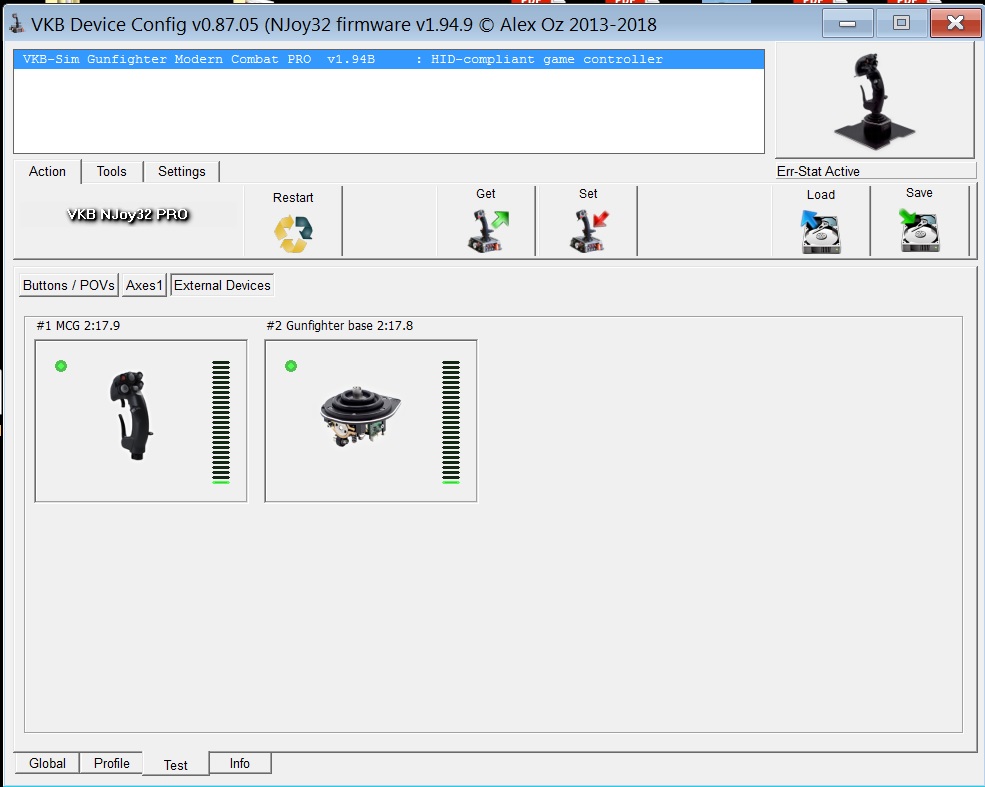Select the Test bottom tab
This screenshot has width=985, height=787.
click(176, 764)
